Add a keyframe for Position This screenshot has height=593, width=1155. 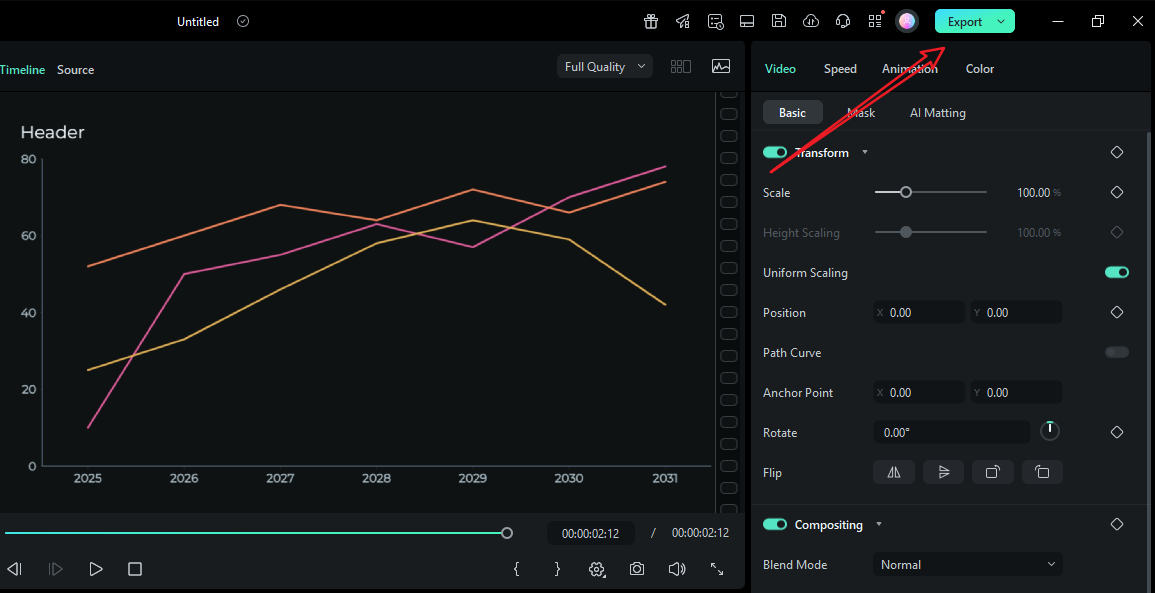coord(1117,311)
